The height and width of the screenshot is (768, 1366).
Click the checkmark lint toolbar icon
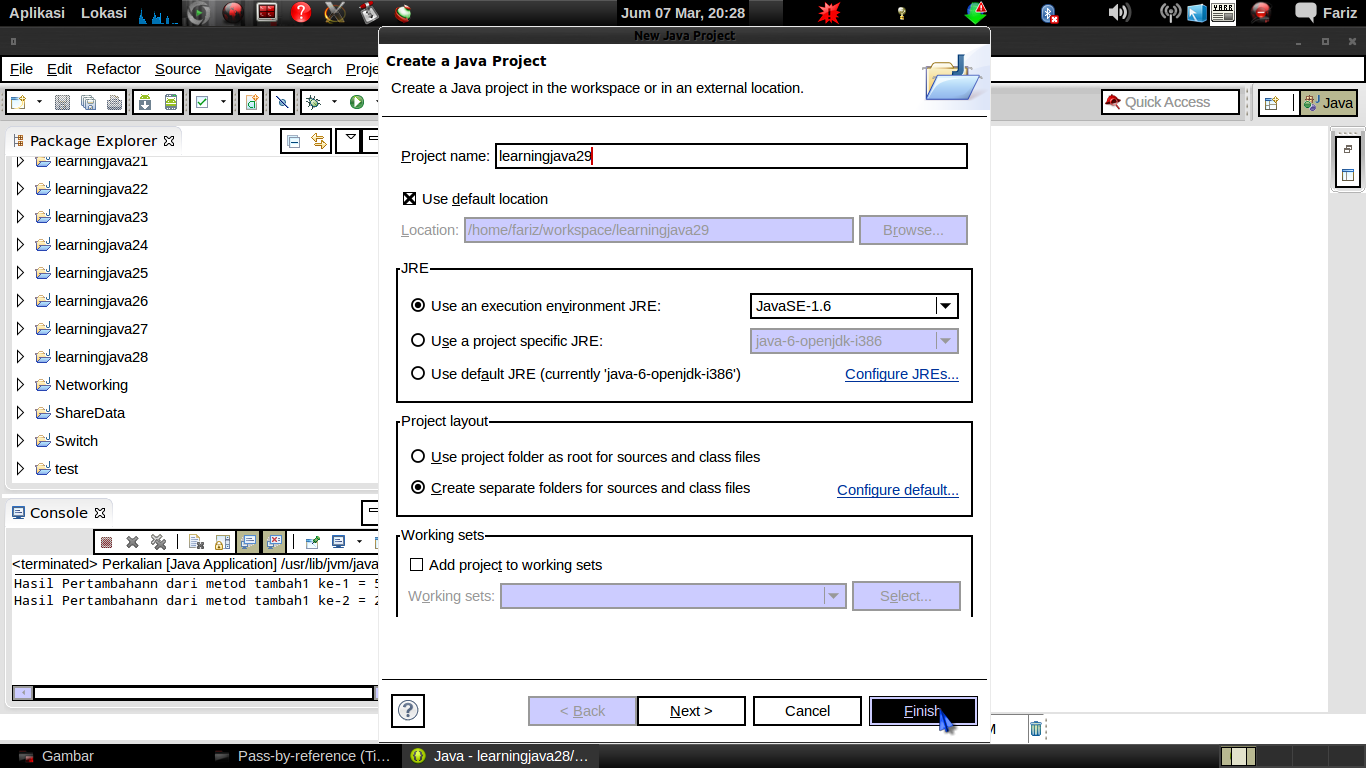click(x=201, y=102)
